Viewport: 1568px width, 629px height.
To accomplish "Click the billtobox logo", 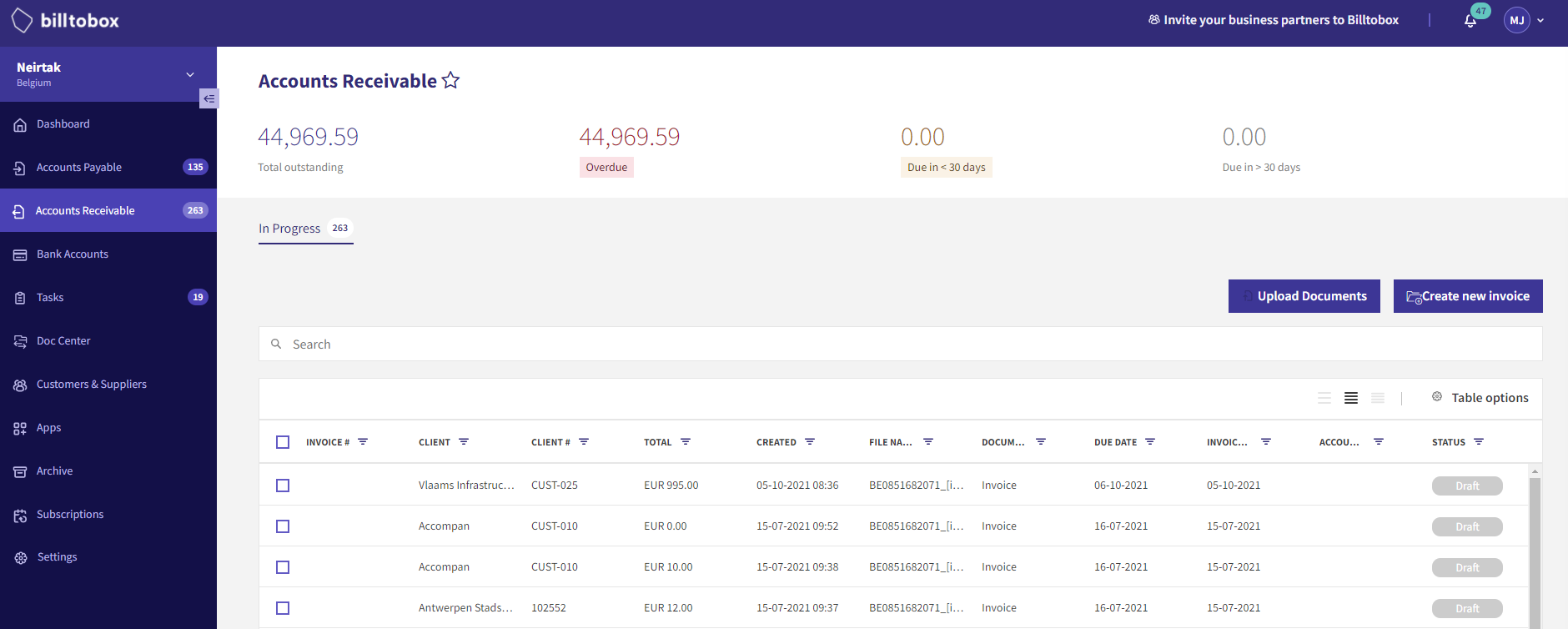I will pos(65,21).
